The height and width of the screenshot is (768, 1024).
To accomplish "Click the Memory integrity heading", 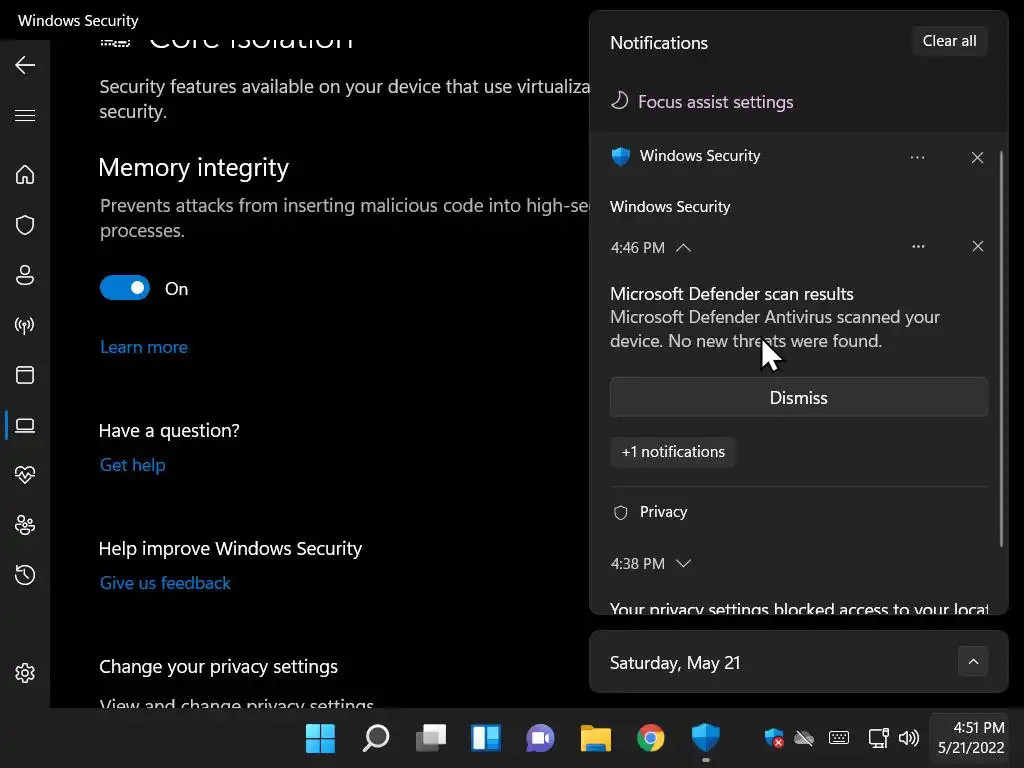I will pyautogui.click(x=193, y=168).
